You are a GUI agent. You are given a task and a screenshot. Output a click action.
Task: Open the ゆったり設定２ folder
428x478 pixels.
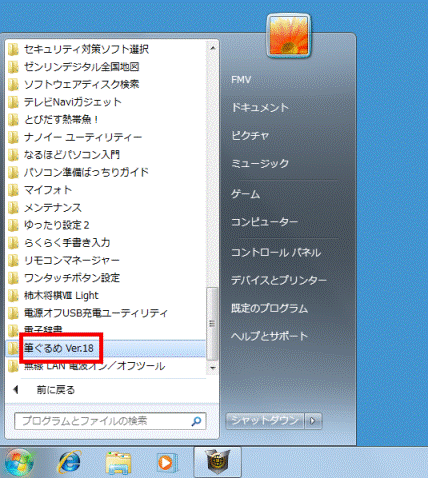[106, 225]
